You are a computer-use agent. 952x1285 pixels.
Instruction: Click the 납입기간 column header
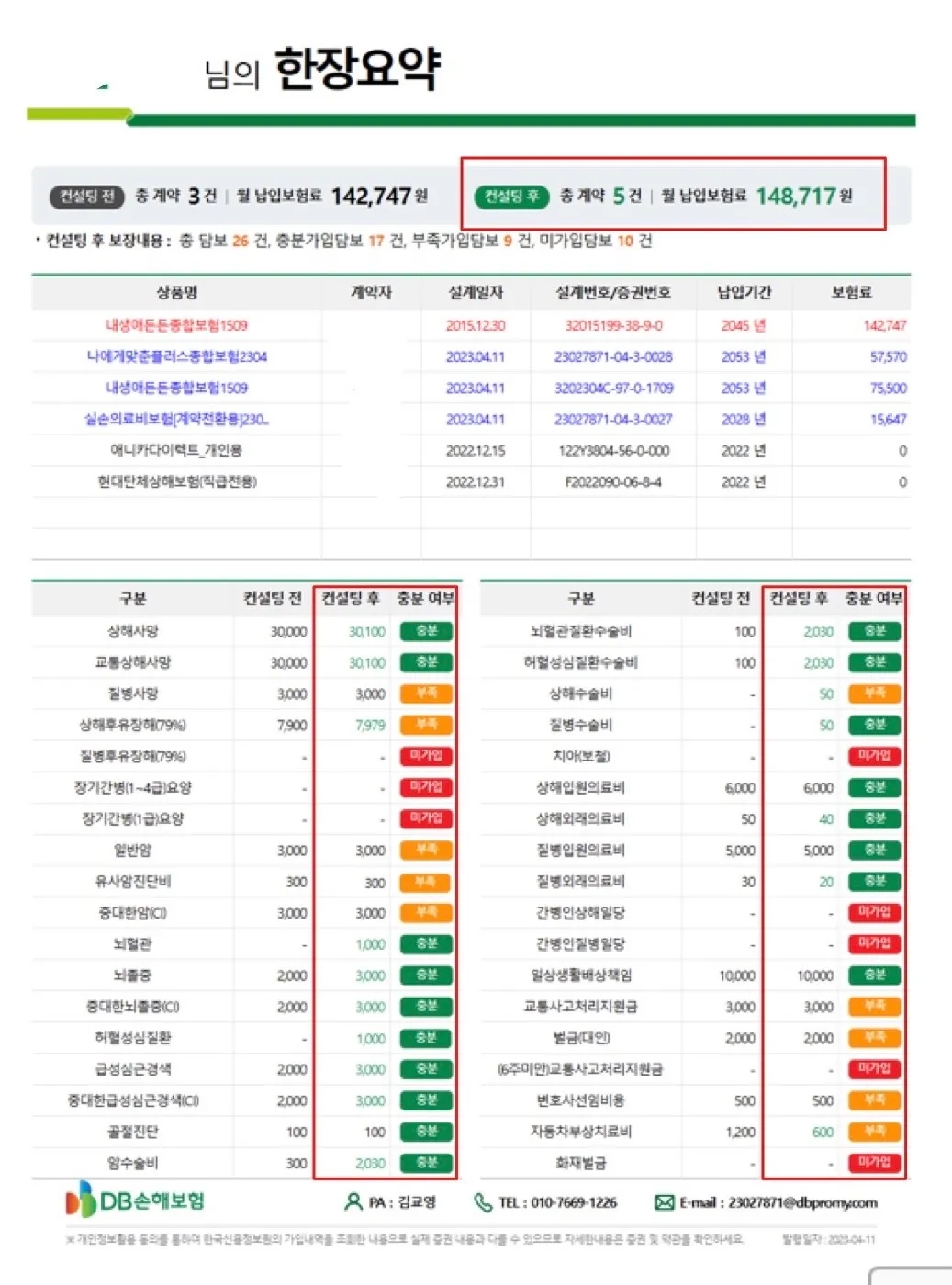coord(744,292)
